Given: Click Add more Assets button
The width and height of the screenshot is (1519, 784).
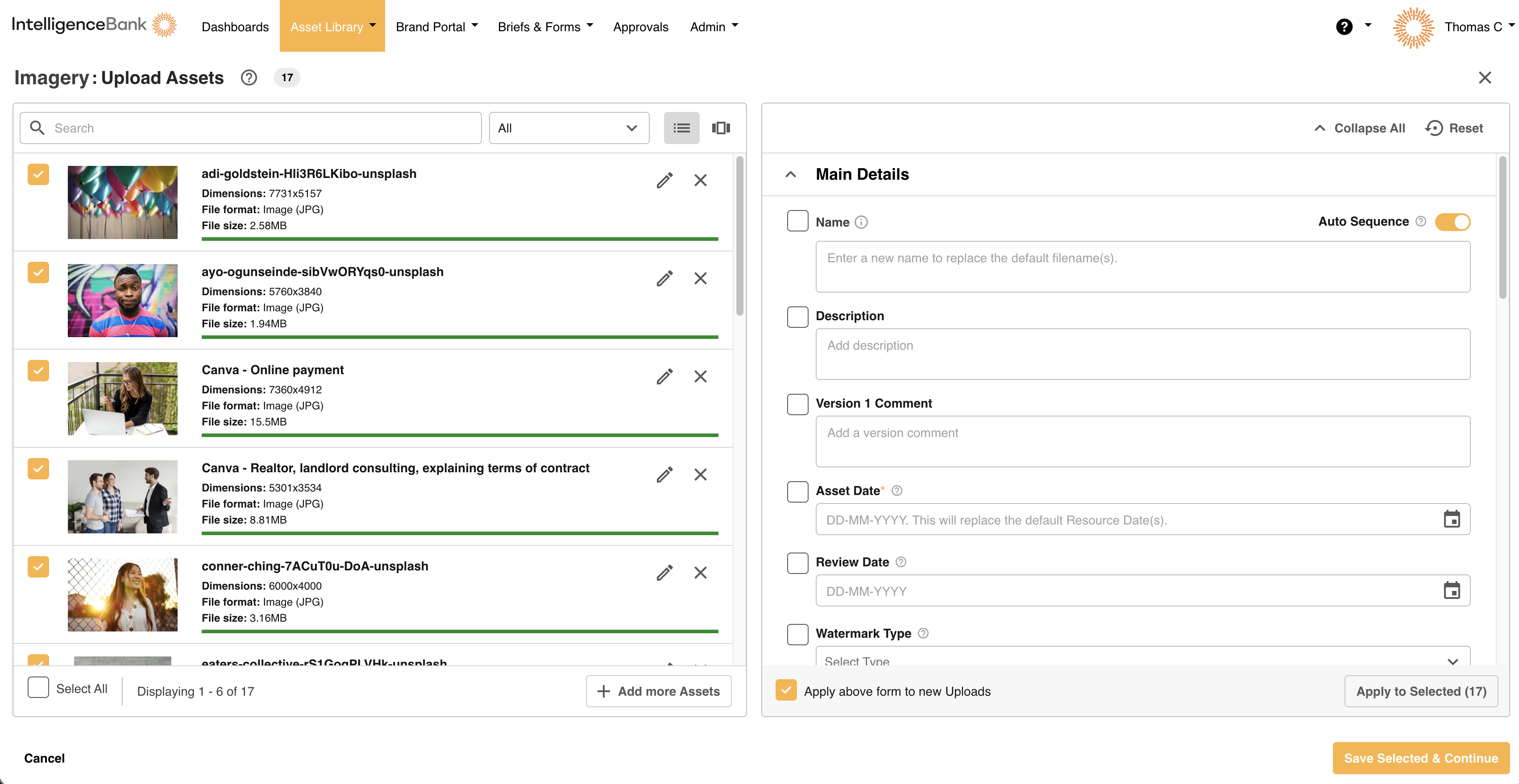Looking at the screenshot, I should tap(658, 691).
